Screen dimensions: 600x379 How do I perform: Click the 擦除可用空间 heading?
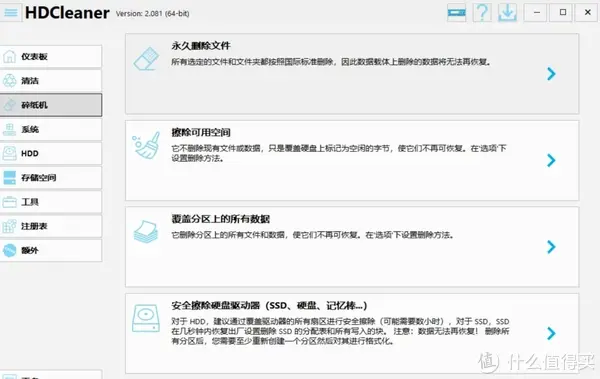pyautogui.click(x=201, y=132)
